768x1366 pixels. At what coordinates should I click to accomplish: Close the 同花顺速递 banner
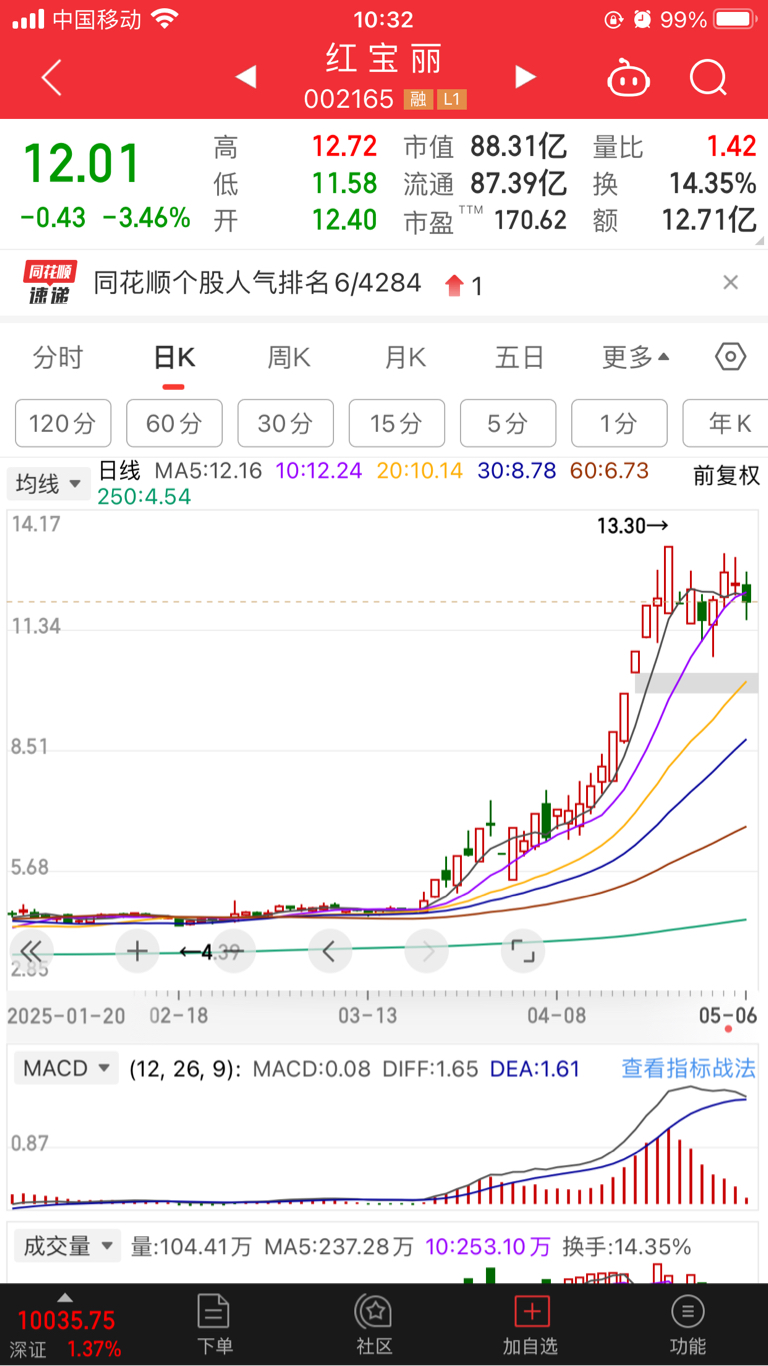(x=731, y=283)
